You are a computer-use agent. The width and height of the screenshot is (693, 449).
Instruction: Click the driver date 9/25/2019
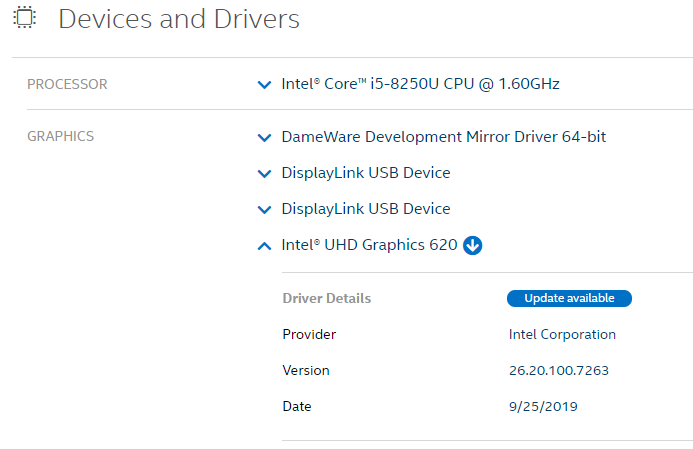pyautogui.click(x=543, y=407)
